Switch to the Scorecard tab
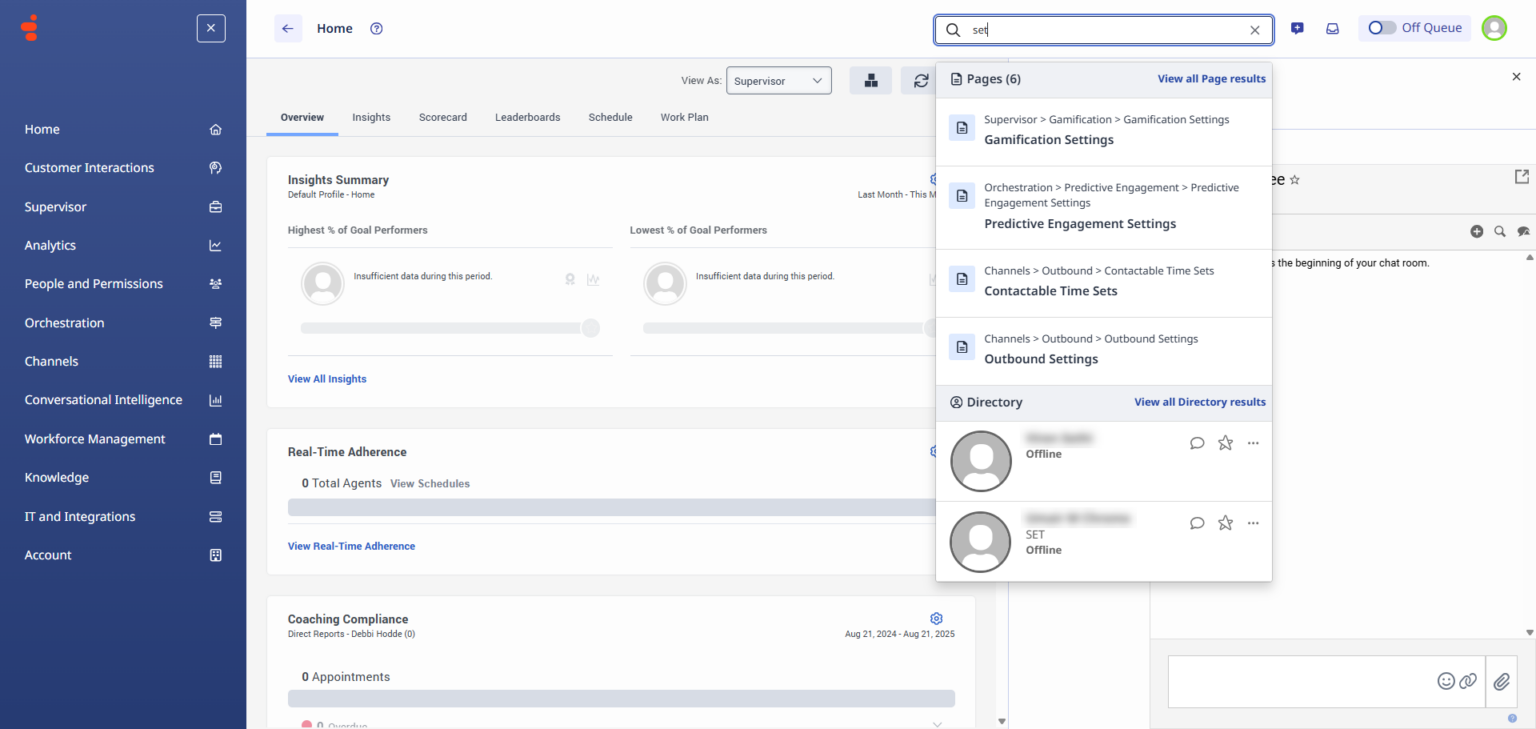Image resolution: width=1536 pixels, height=729 pixels. pos(443,117)
